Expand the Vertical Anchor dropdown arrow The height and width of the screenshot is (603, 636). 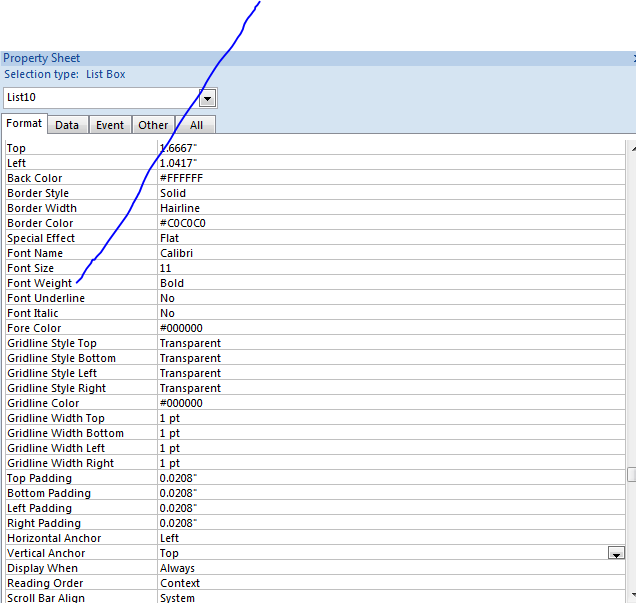[616, 553]
